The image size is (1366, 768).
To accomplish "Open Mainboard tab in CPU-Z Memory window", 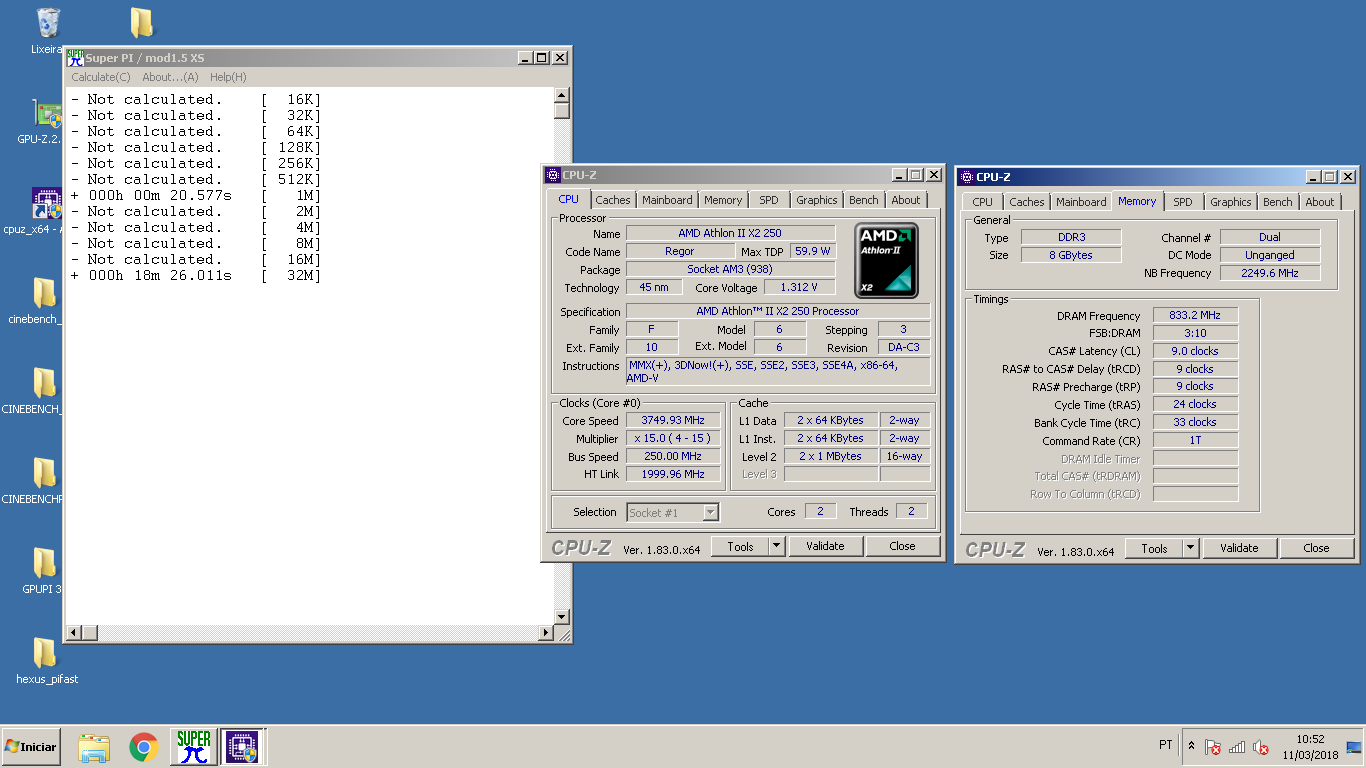I will (1082, 202).
